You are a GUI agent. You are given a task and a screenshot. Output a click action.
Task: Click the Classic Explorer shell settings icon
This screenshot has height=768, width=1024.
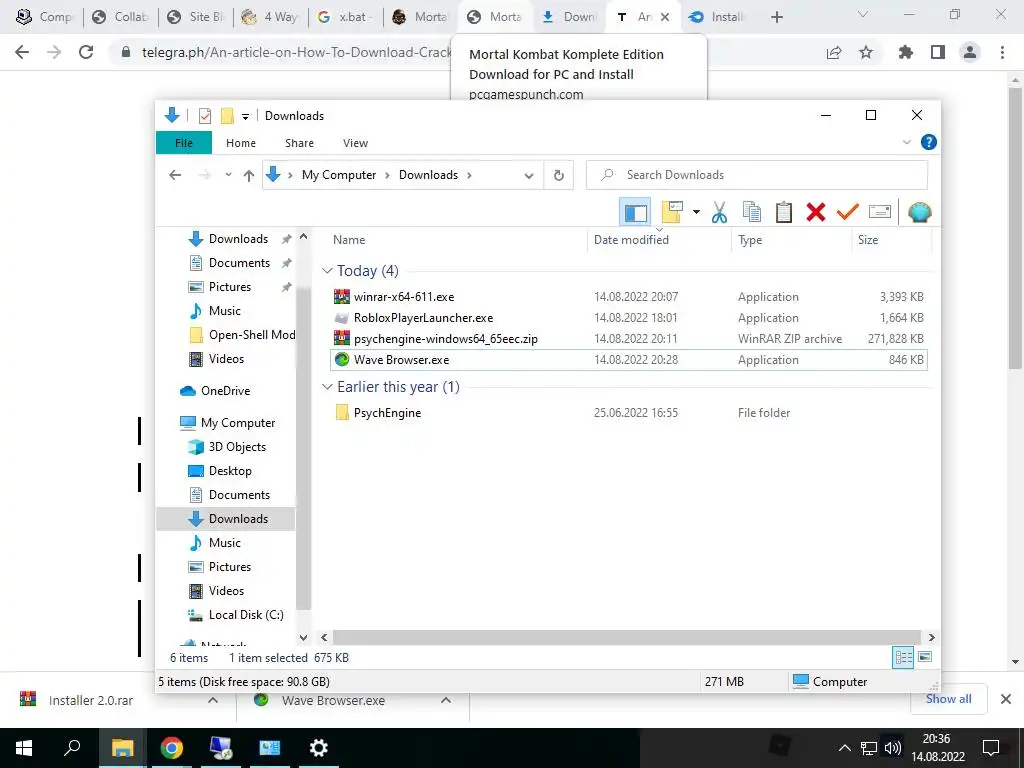pyautogui.click(x=919, y=212)
